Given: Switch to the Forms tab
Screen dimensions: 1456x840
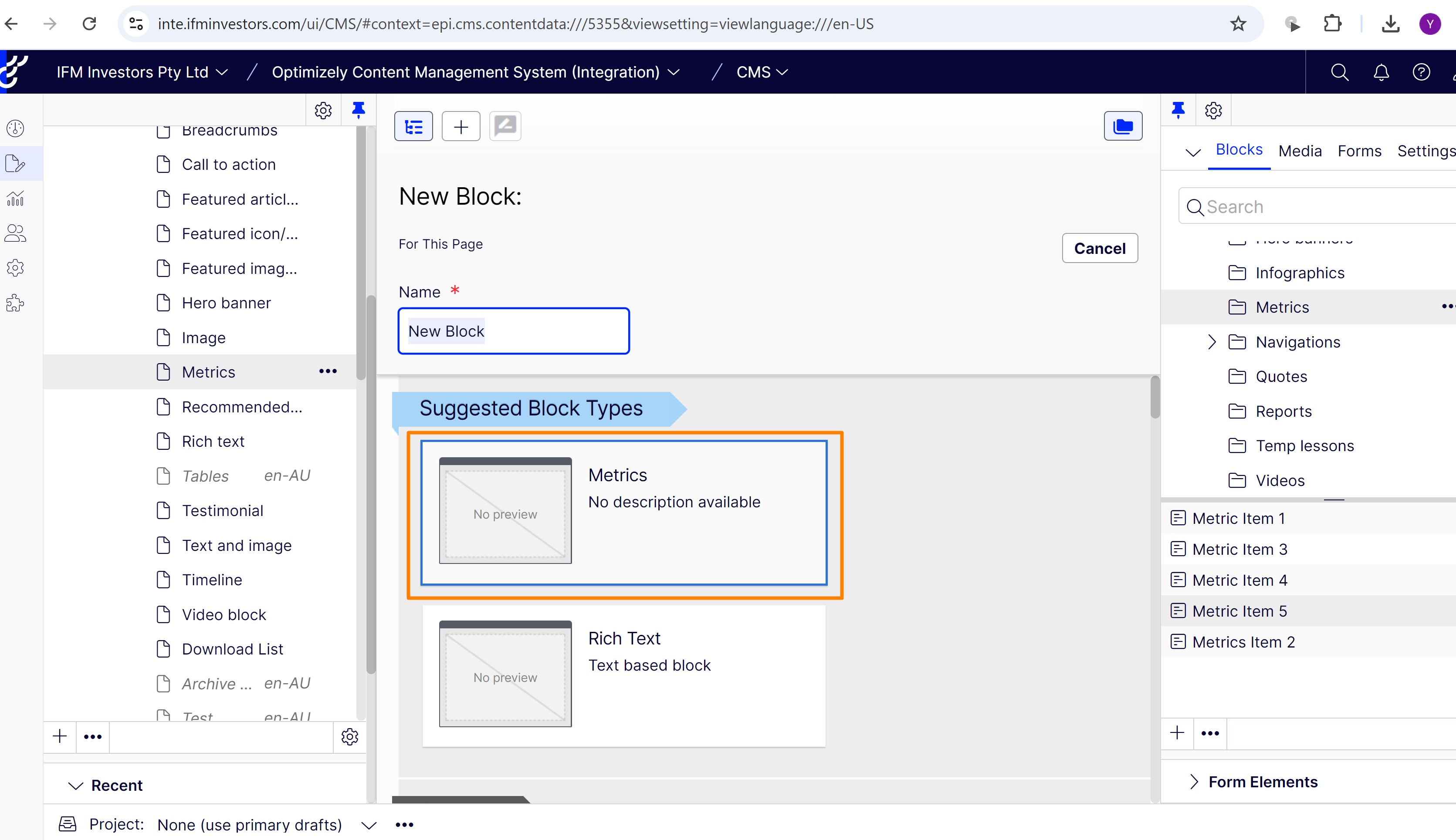Looking at the screenshot, I should click(x=1359, y=151).
